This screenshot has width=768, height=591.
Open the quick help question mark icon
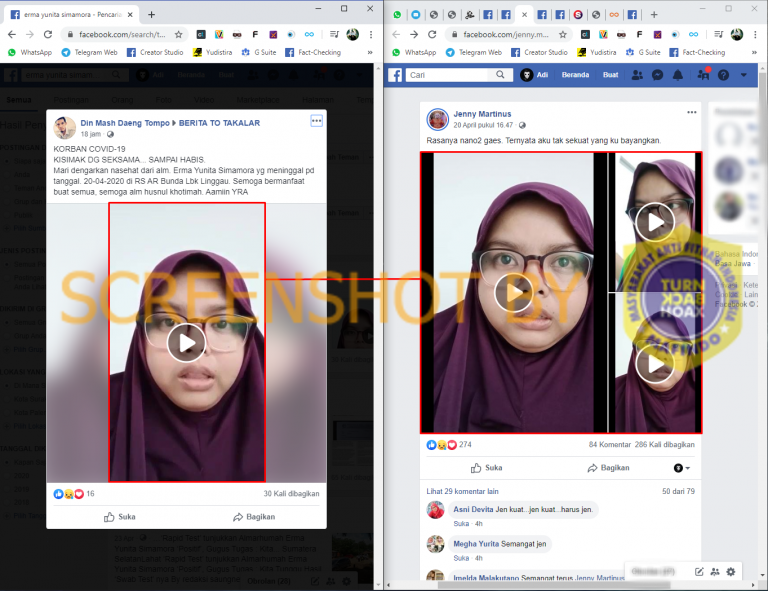[723, 75]
